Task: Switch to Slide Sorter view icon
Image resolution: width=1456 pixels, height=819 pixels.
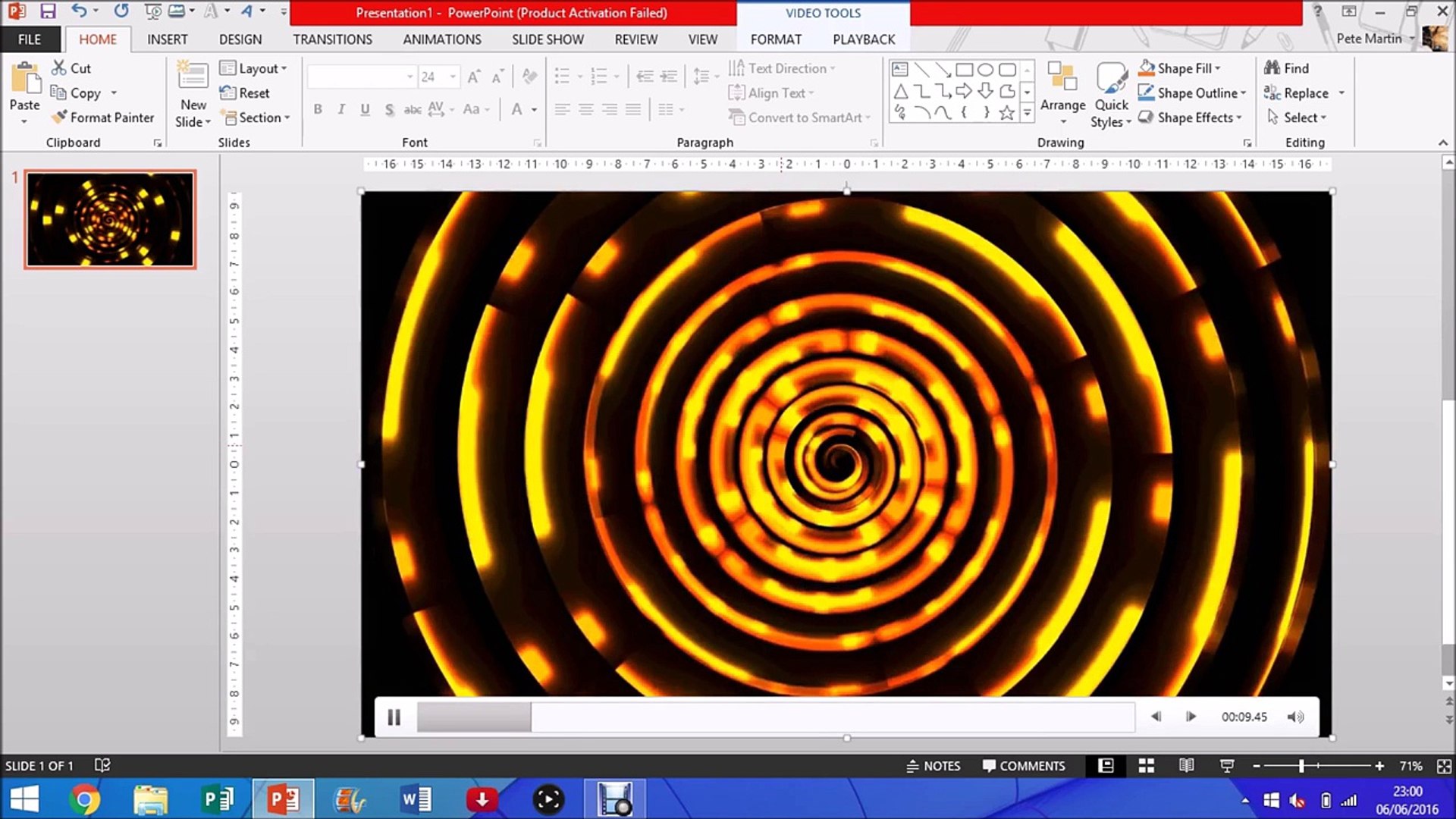Action: pos(1146,766)
